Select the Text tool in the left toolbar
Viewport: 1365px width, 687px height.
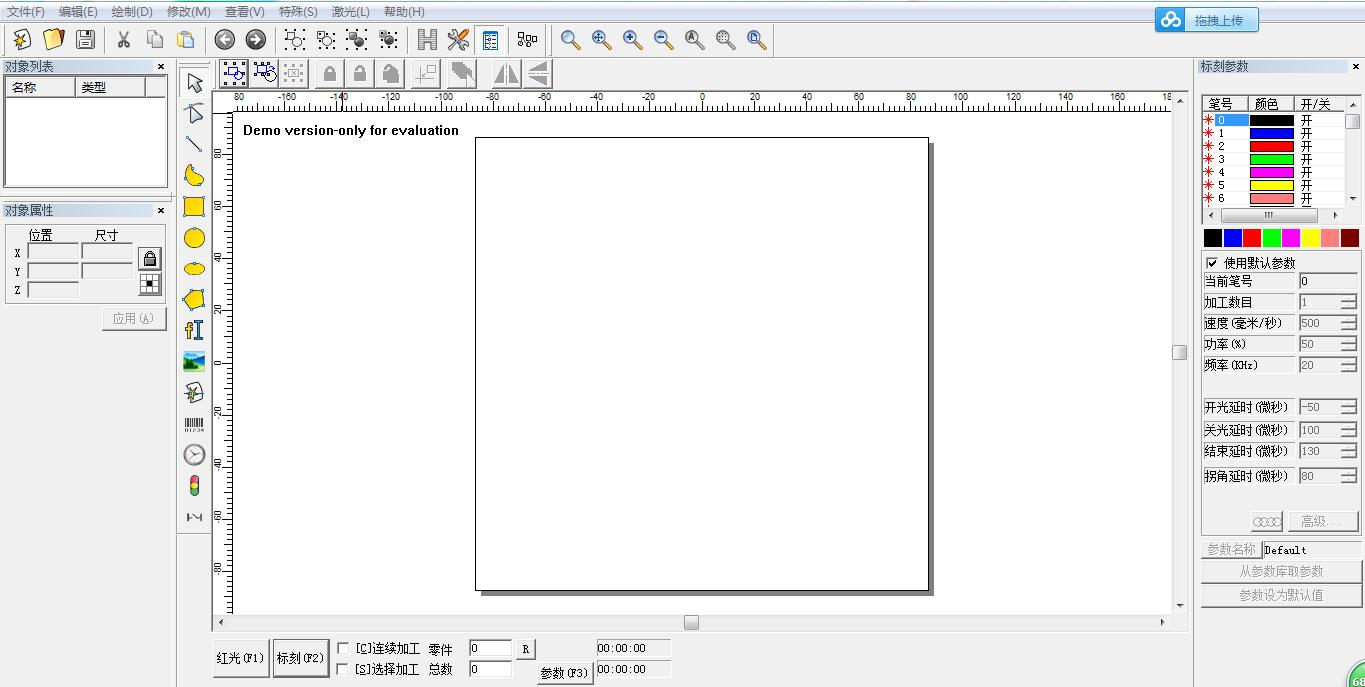pyautogui.click(x=193, y=330)
